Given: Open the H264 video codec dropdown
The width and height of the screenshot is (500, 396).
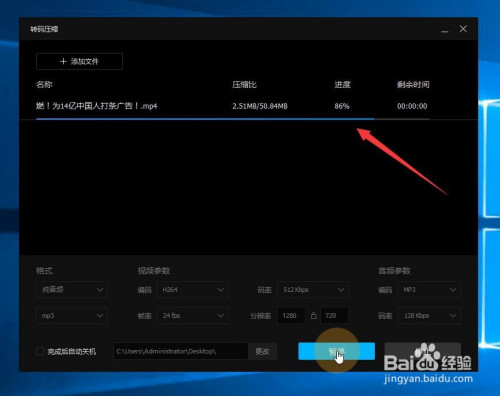Looking at the screenshot, I should (x=193, y=290).
